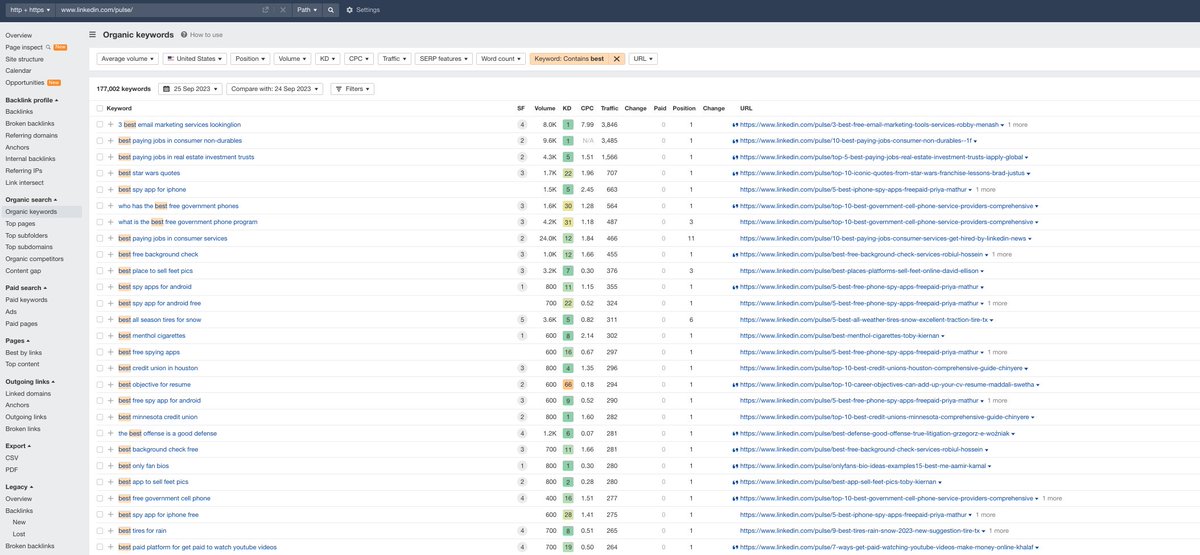This screenshot has width=1200, height=555.
Task: Check the 'who has the best free government phones' row
Action: [100, 206]
